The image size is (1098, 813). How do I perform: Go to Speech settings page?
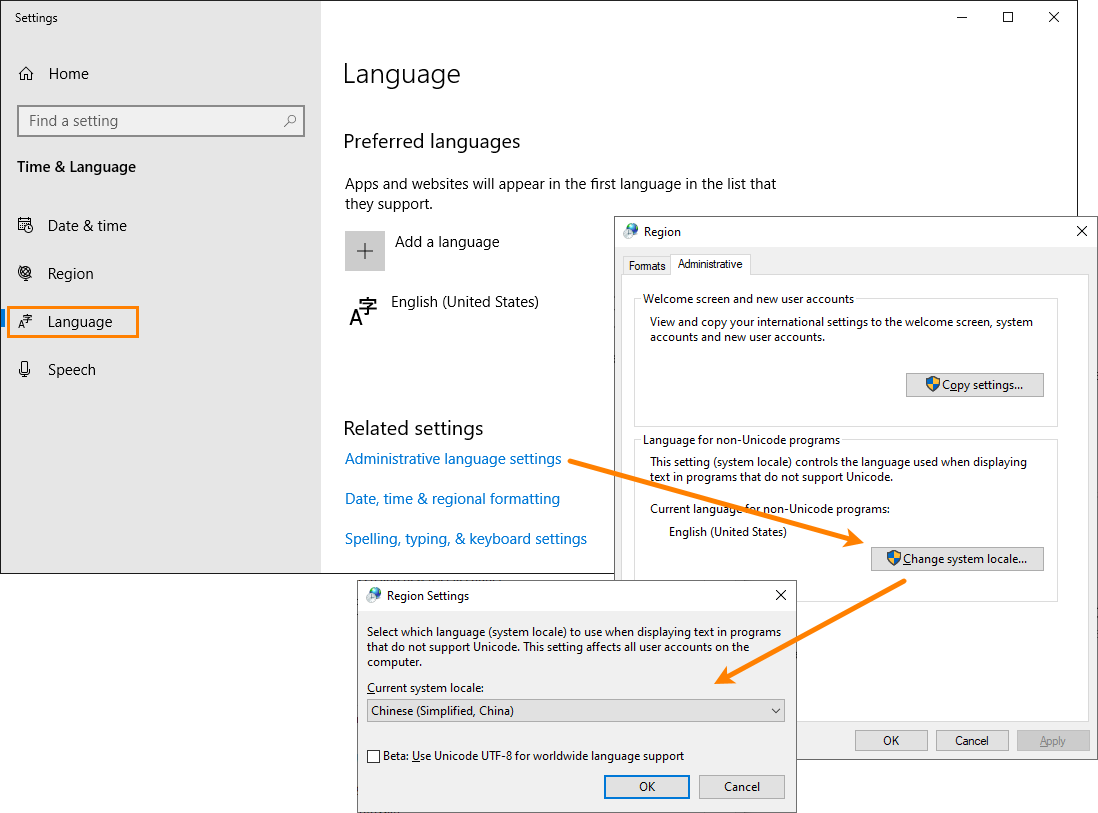point(71,370)
